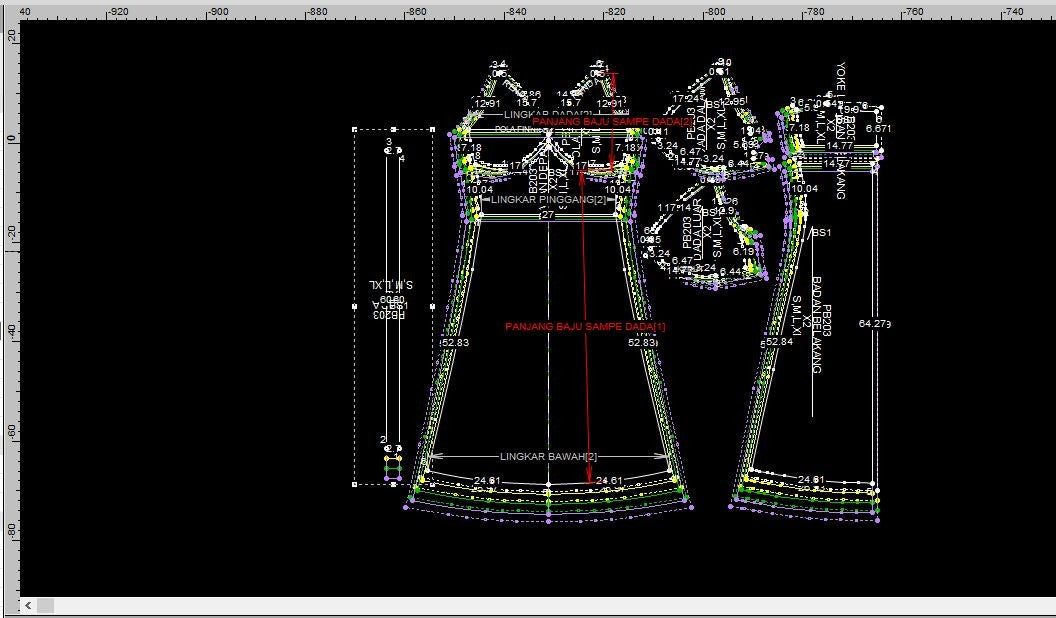Select the YOKE piece label at top right

840,78
